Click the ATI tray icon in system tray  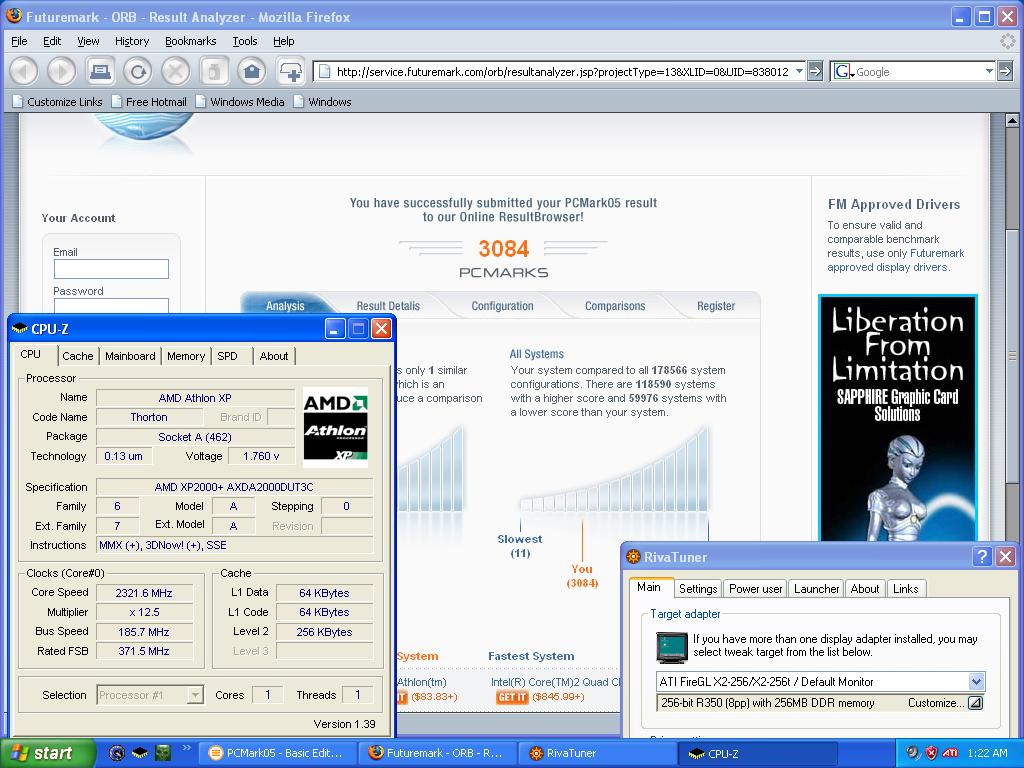(x=950, y=753)
